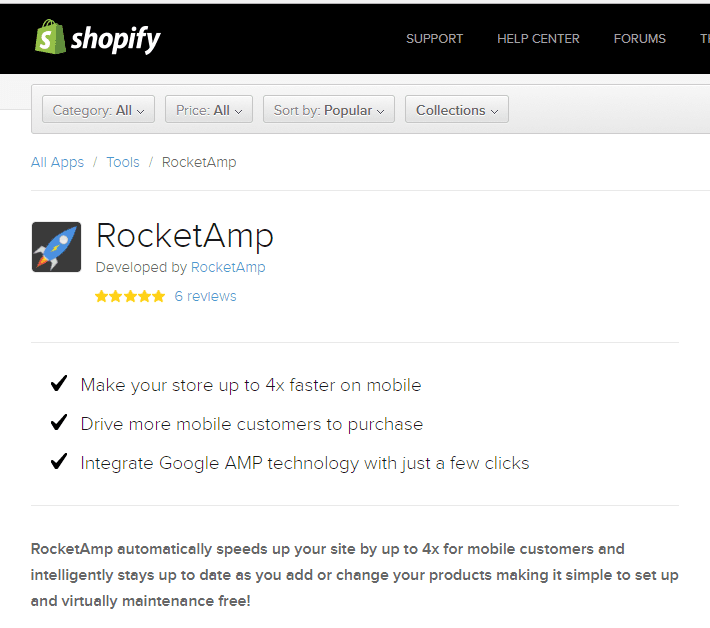
Task: Click the RocketAmp breadcrumb current page text
Action: tap(199, 162)
